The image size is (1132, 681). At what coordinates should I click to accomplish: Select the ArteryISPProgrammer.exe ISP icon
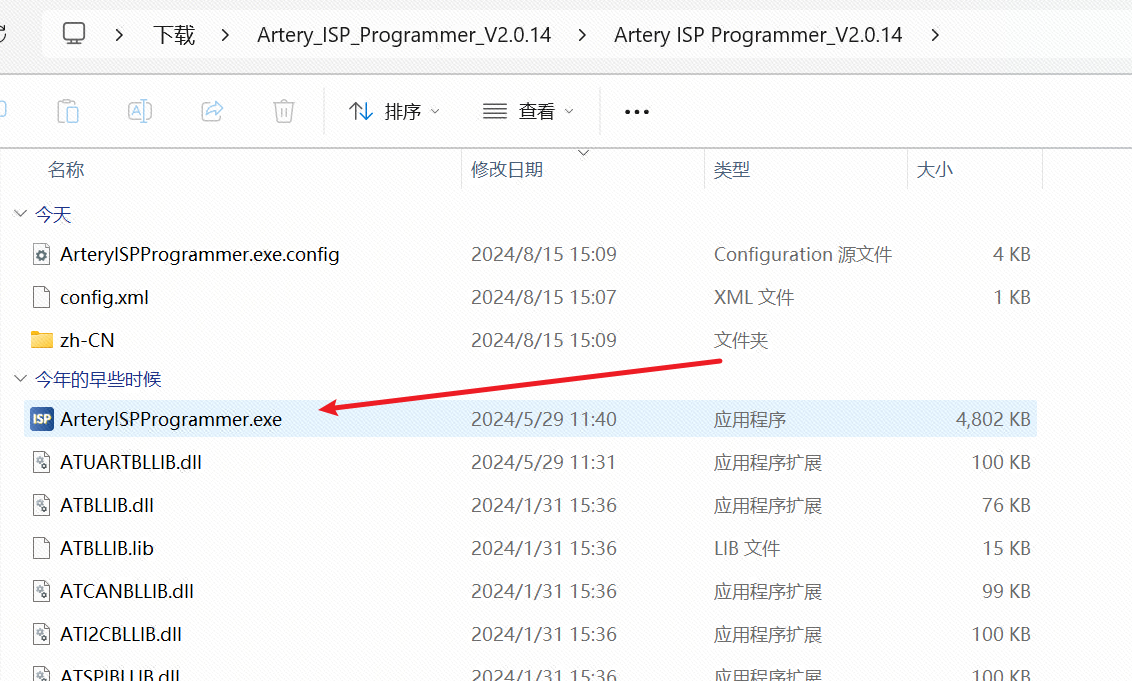pyautogui.click(x=42, y=419)
